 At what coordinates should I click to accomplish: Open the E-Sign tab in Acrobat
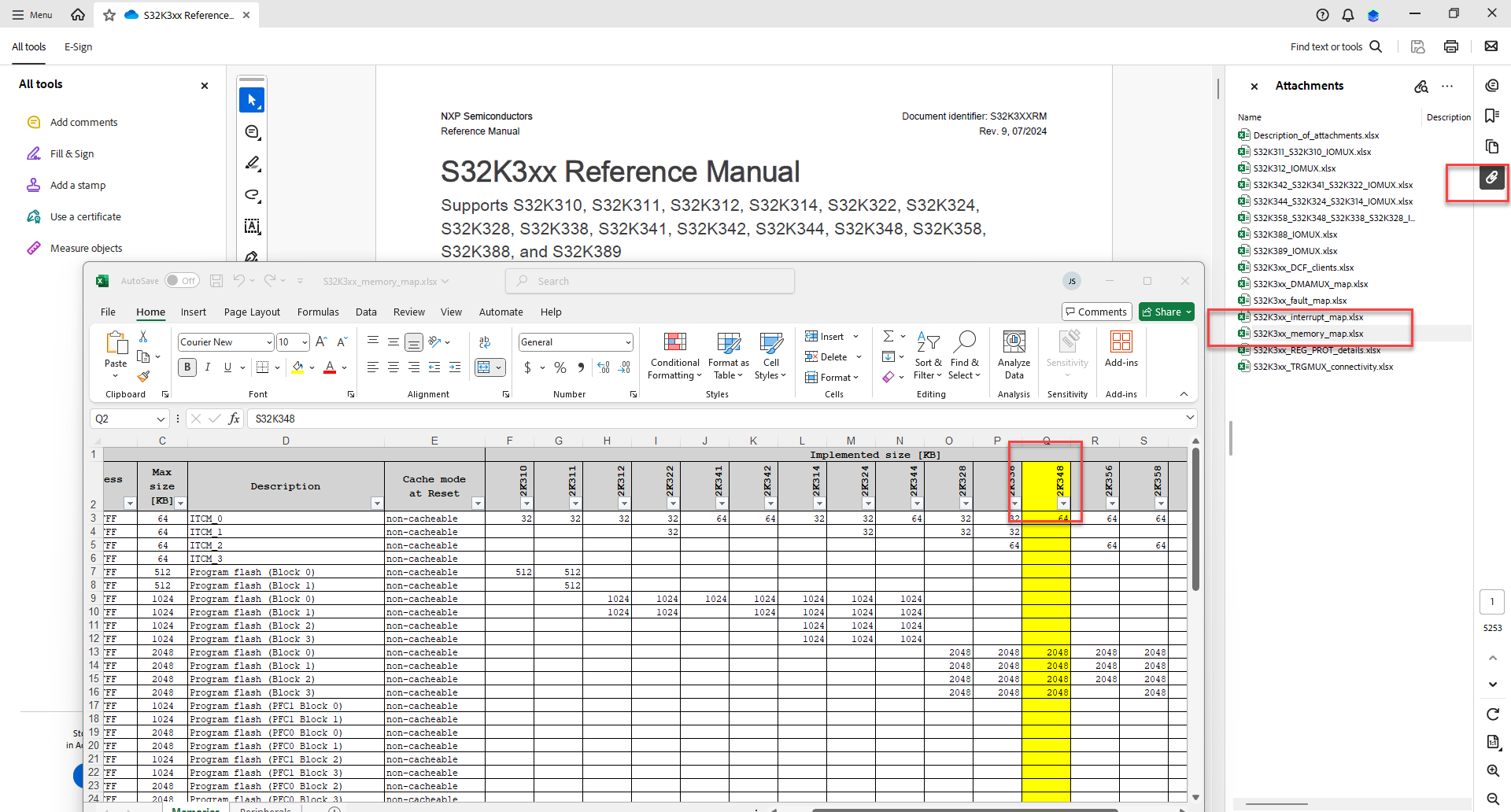coord(78,46)
